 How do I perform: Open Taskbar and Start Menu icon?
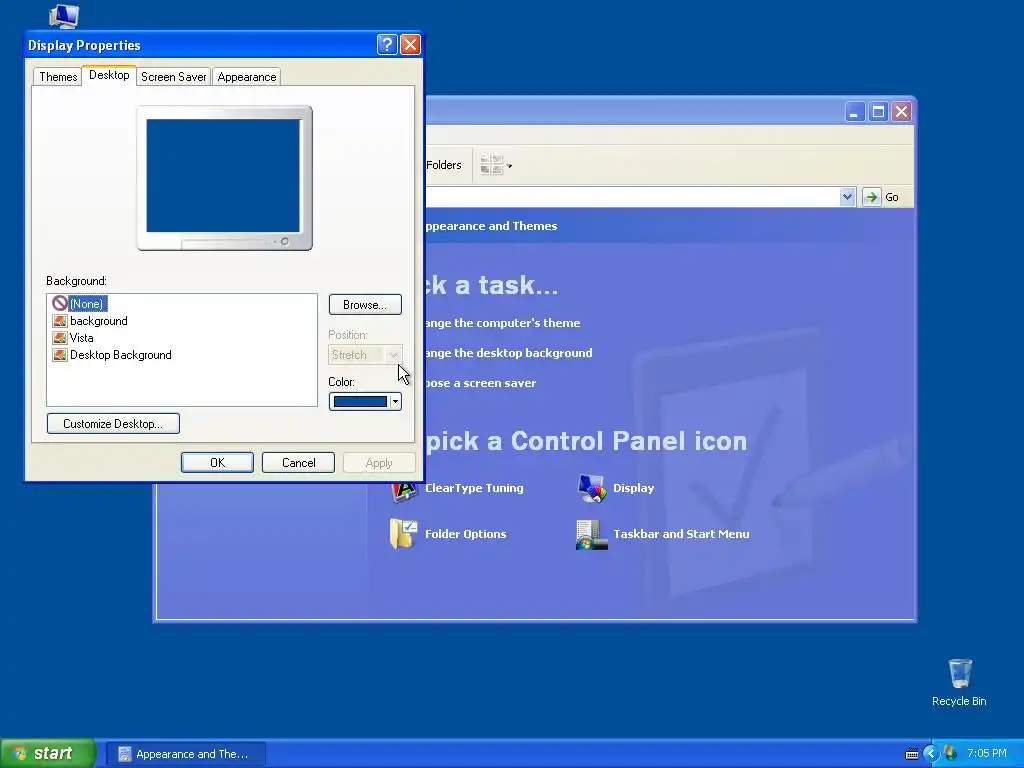click(x=592, y=534)
